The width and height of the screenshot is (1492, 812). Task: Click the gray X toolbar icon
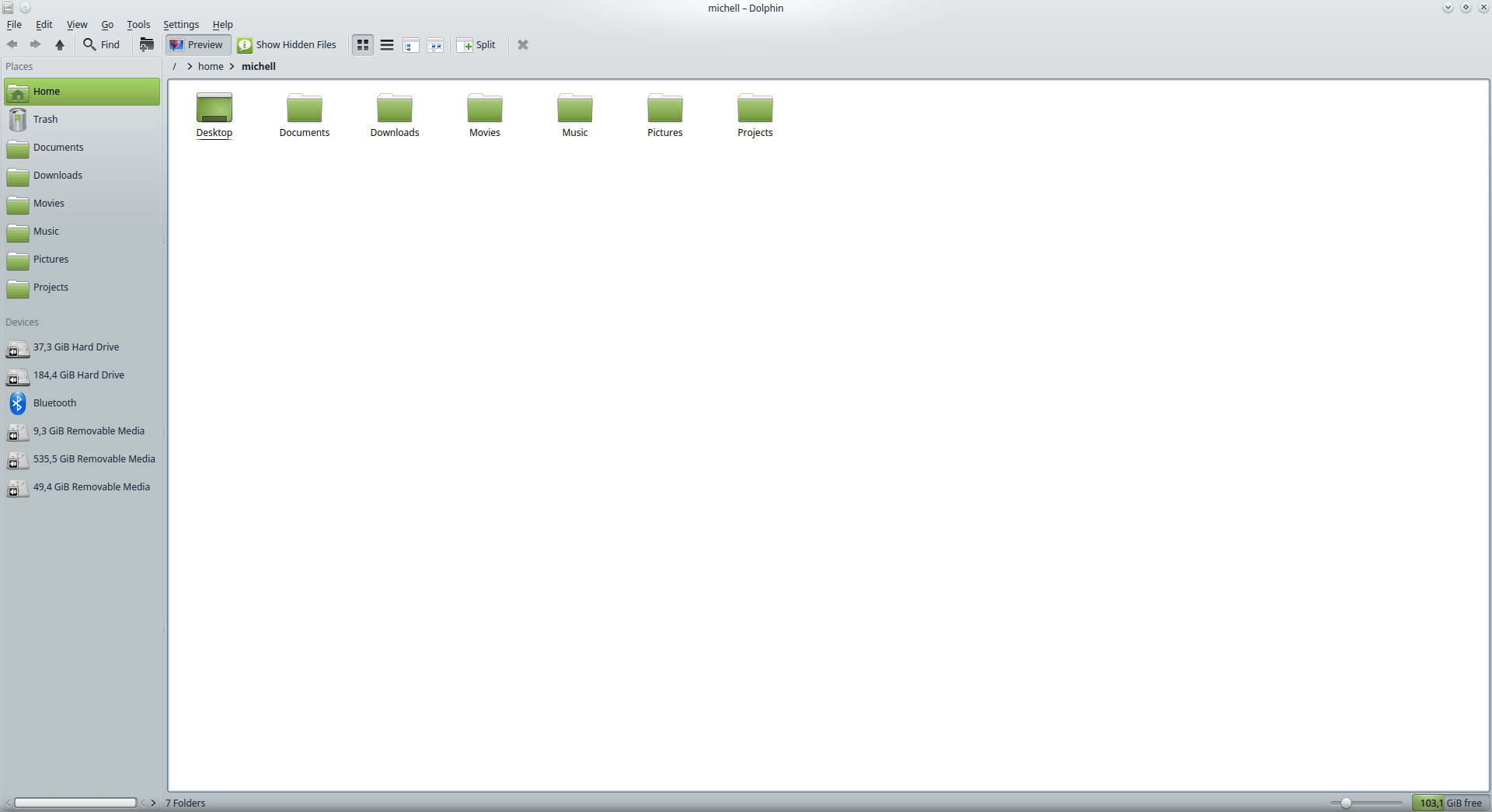(x=523, y=44)
